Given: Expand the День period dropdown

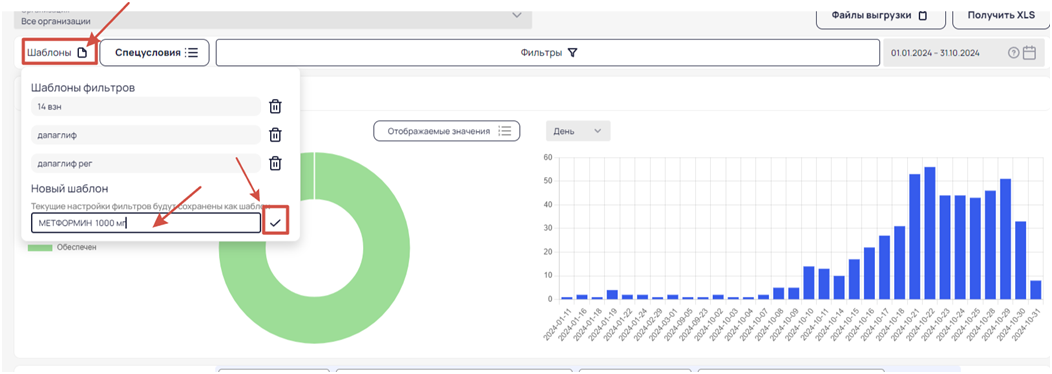Looking at the screenshot, I should (x=578, y=131).
